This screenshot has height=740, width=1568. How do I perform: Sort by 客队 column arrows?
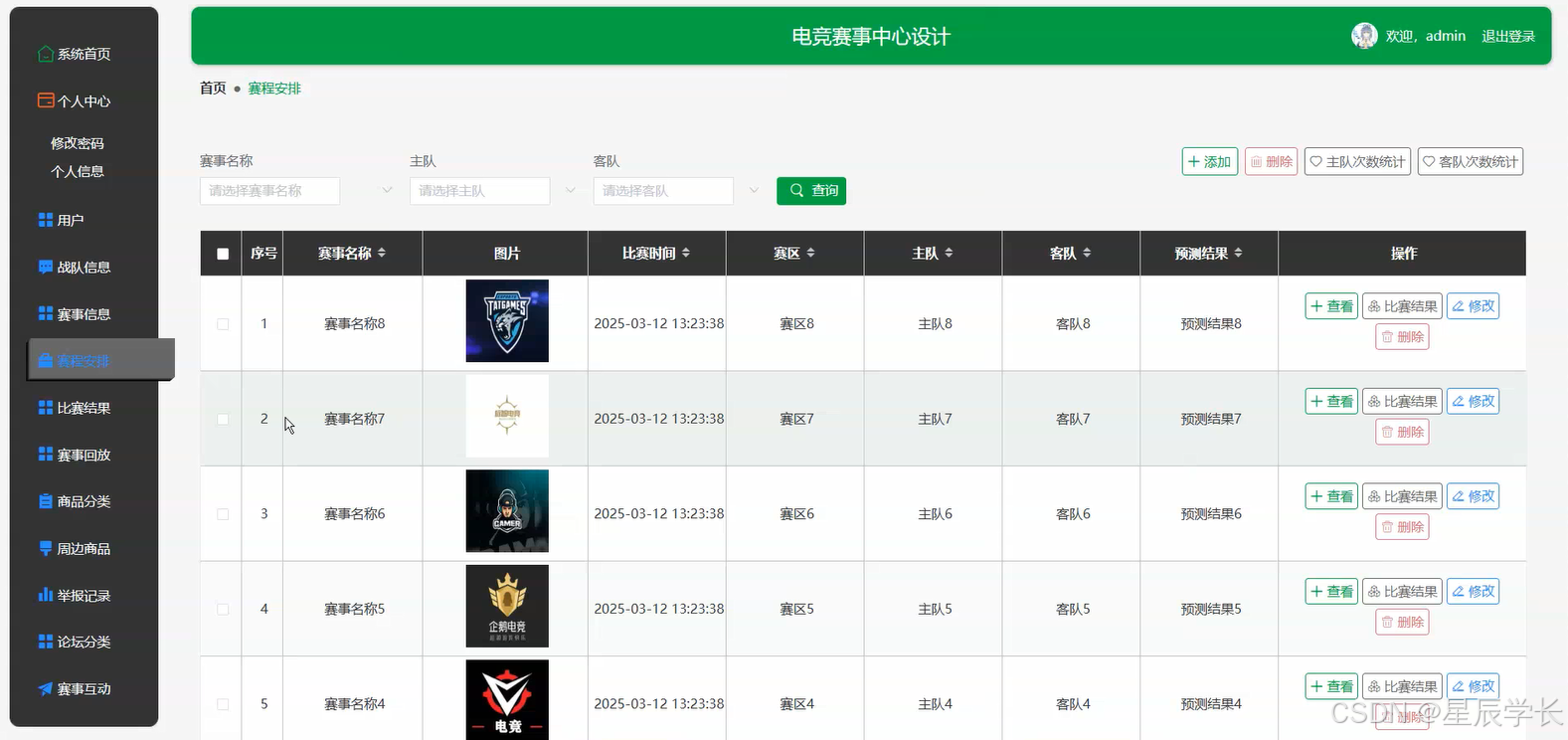pos(1087,254)
